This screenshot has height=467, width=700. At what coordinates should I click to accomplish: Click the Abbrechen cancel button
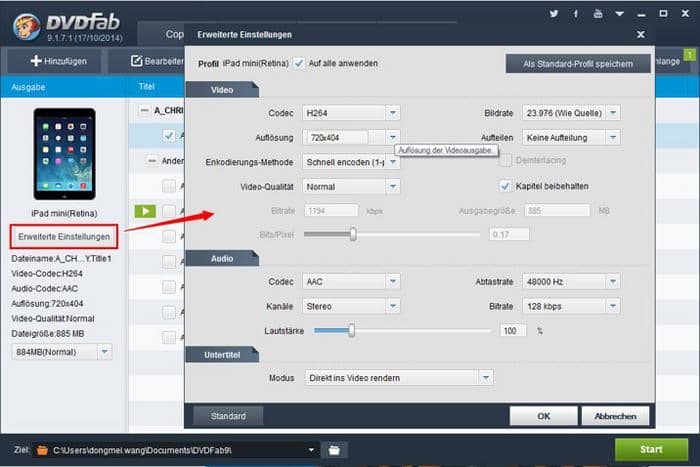pyautogui.click(x=615, y=416)
